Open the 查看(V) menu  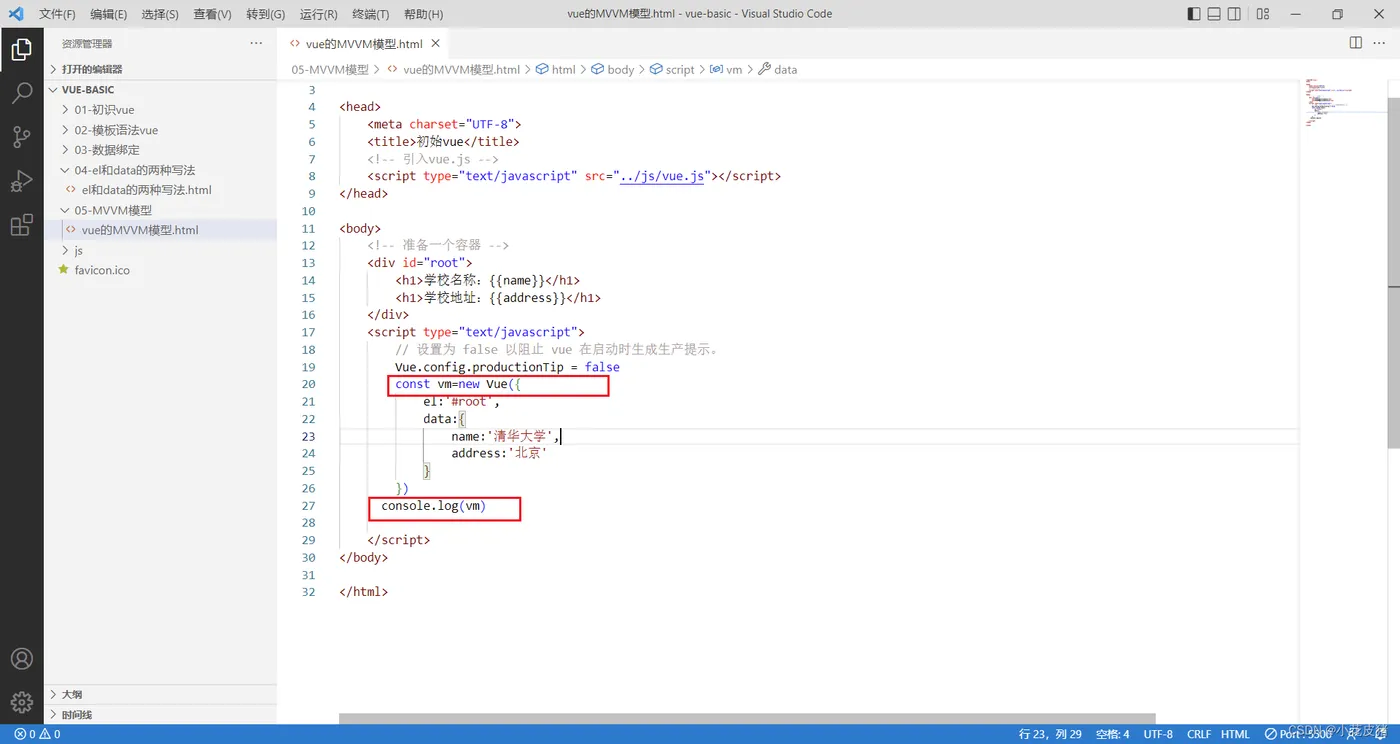tap(212, 14)
